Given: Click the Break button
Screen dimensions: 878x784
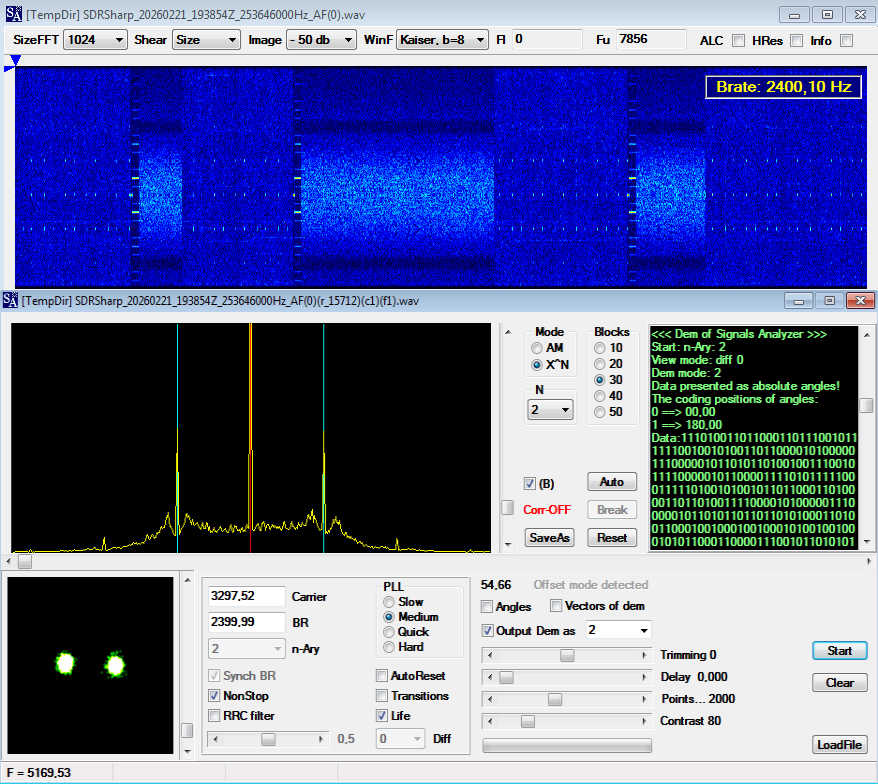Looking at the screenshot, I should (x=611, y=510).
